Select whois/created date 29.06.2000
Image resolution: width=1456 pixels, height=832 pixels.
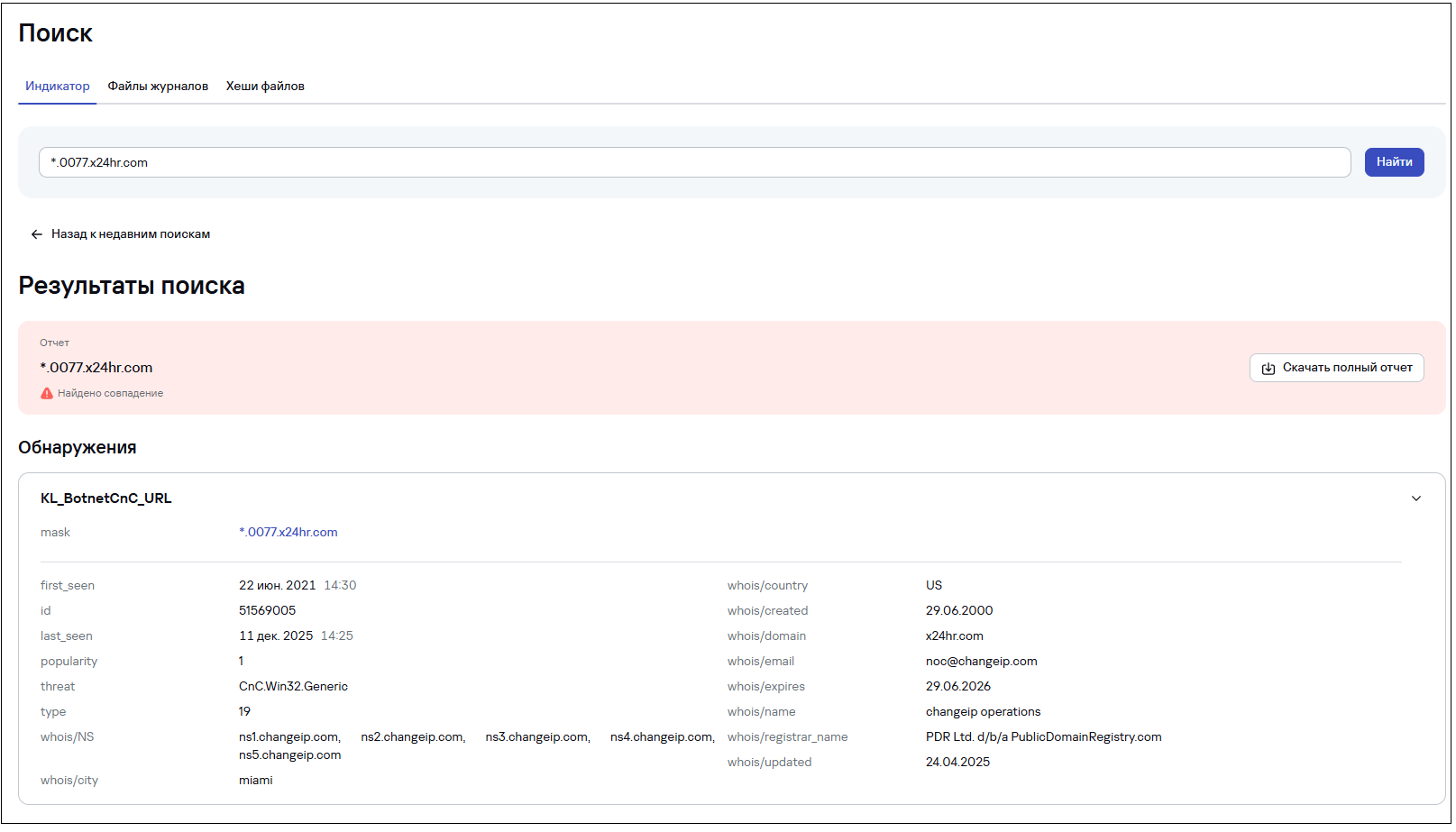(959, 611)
